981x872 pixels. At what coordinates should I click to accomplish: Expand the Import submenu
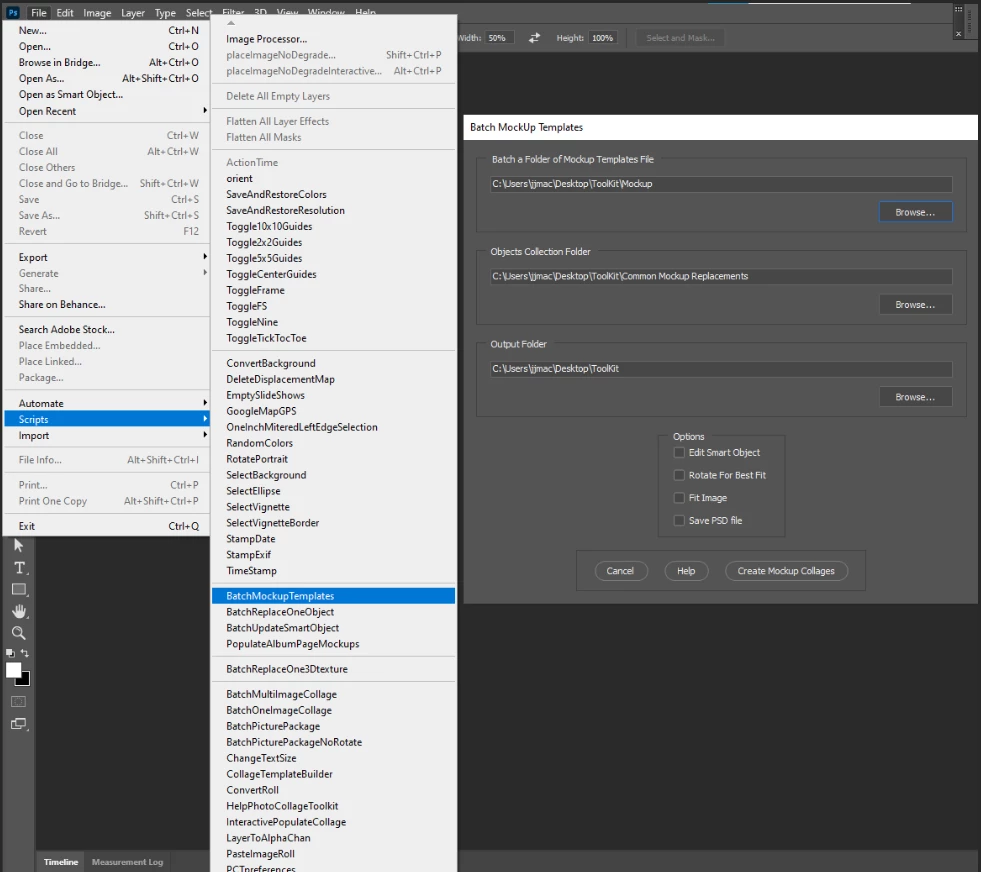pos(106,435)
